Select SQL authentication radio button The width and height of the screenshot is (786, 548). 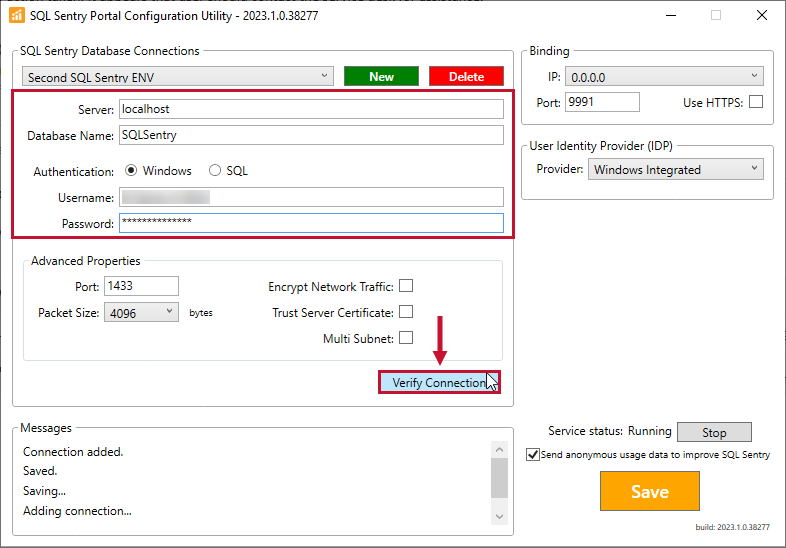(x=215, y=170)
